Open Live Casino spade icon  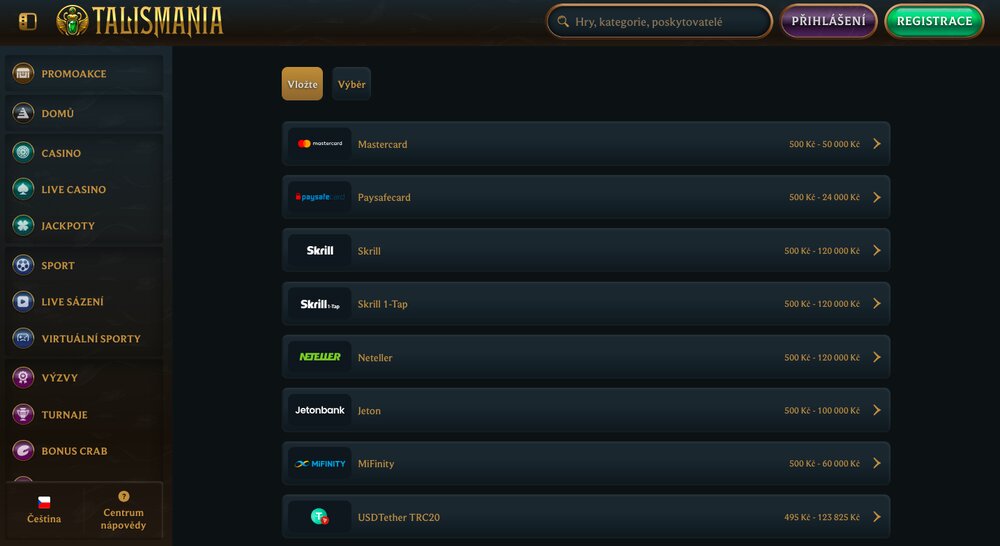pyautogui.click(x=23, y=189)
